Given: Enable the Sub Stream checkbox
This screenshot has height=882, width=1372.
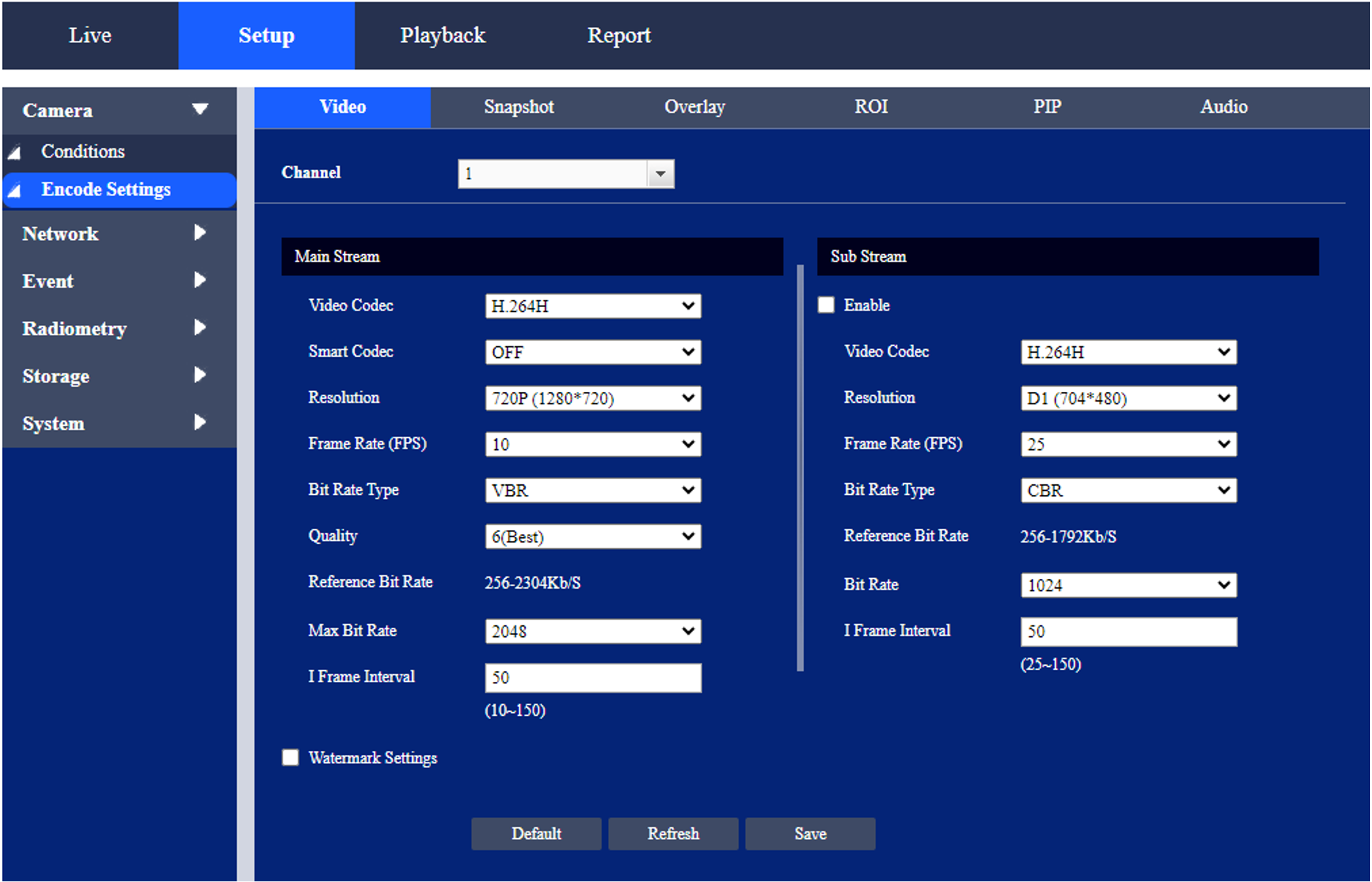Looking at the screenshot, I should pos(826,305).
